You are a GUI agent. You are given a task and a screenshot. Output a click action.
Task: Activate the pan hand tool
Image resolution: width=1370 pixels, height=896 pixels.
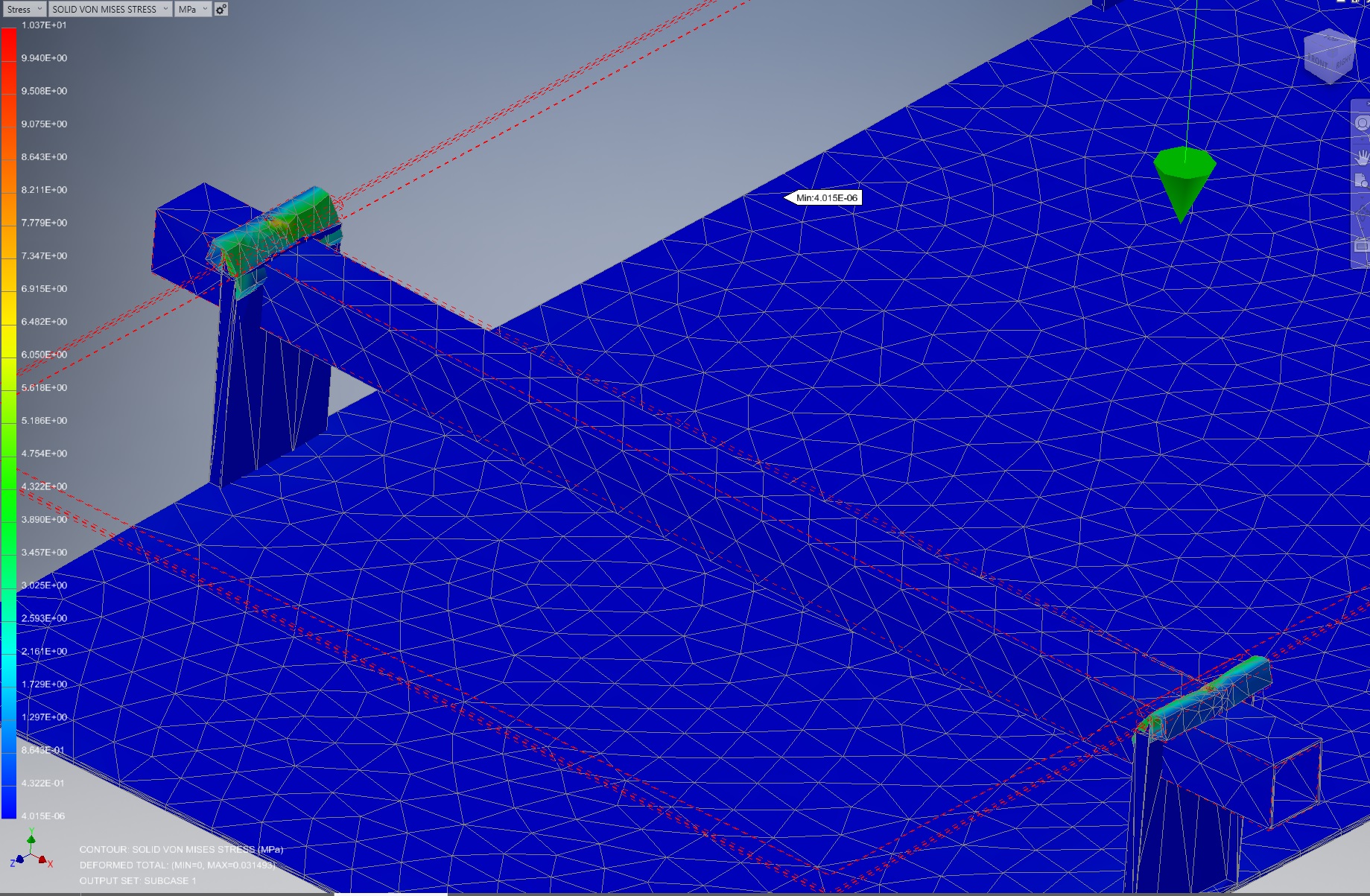pos(1362,156)
